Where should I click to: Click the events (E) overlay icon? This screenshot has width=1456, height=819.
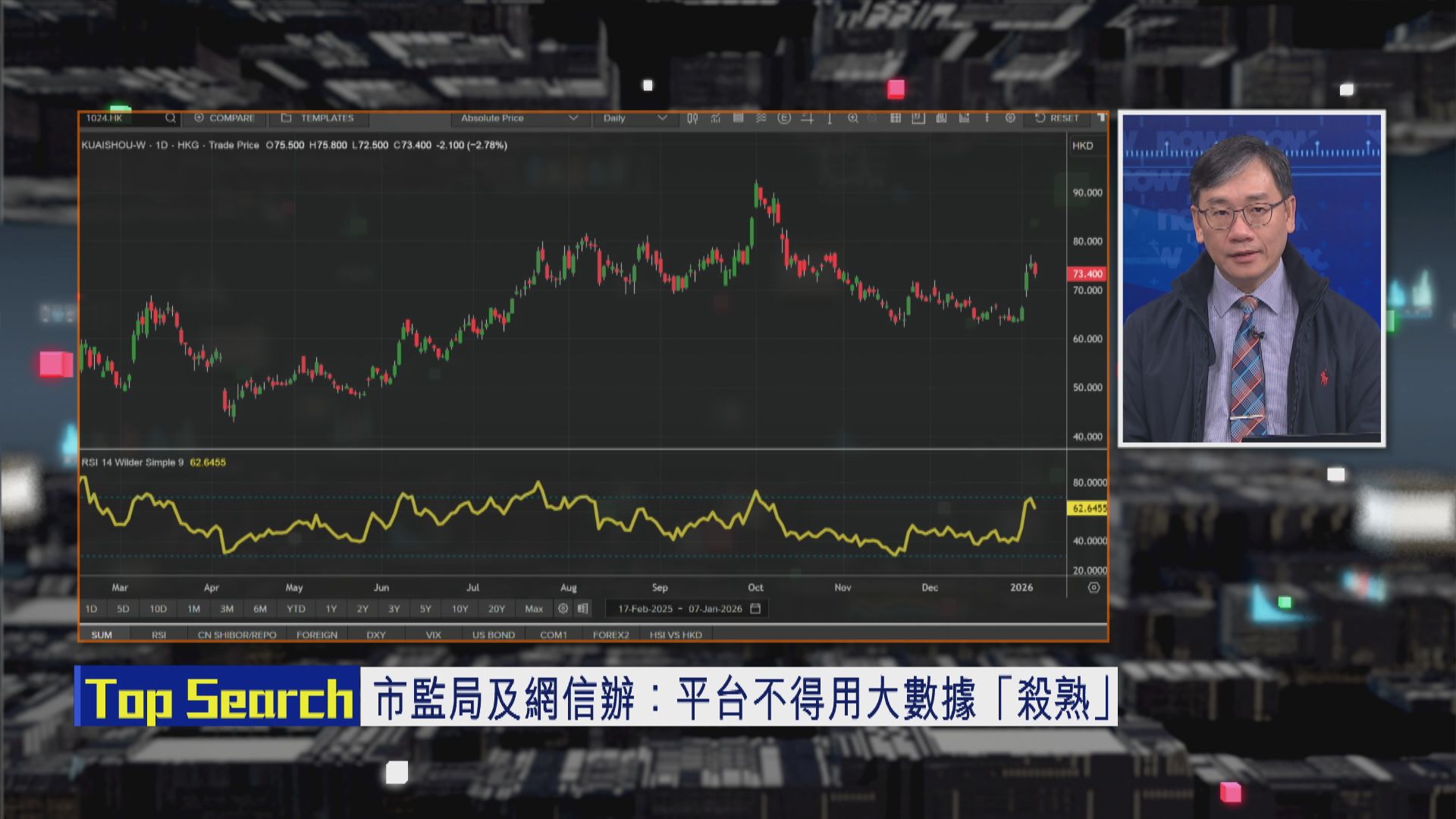(x=783, y=118)
